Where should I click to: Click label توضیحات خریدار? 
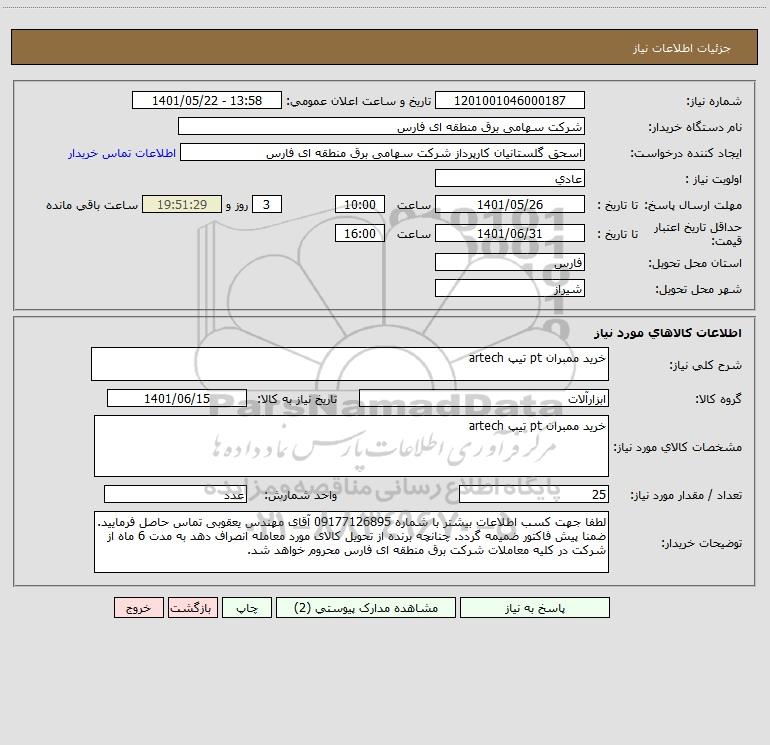coord(702,544)
